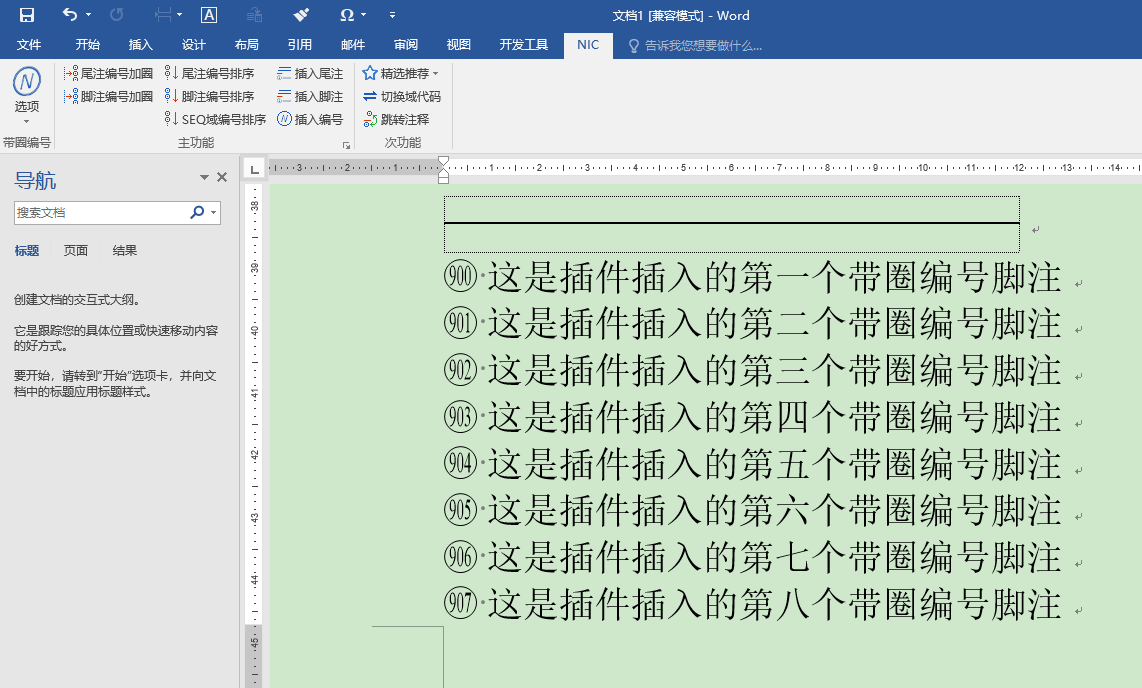Click the indent marker on horizontal ruler

(444, 169)
